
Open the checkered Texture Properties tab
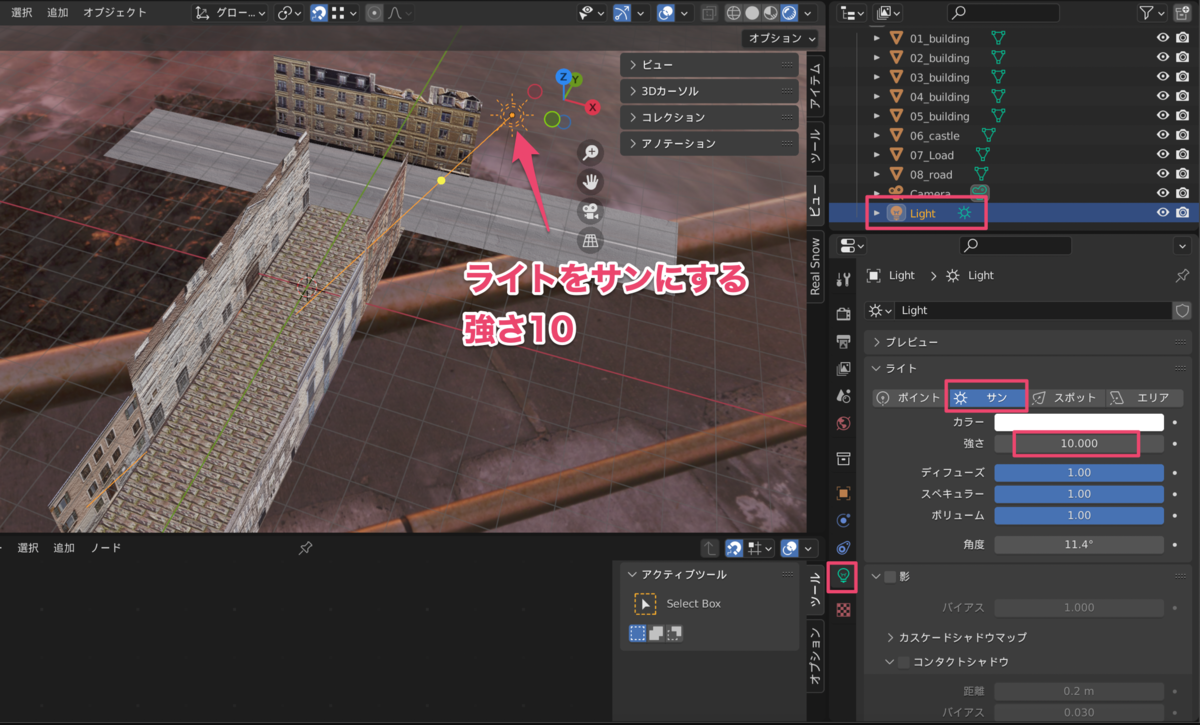click(843, 608)
